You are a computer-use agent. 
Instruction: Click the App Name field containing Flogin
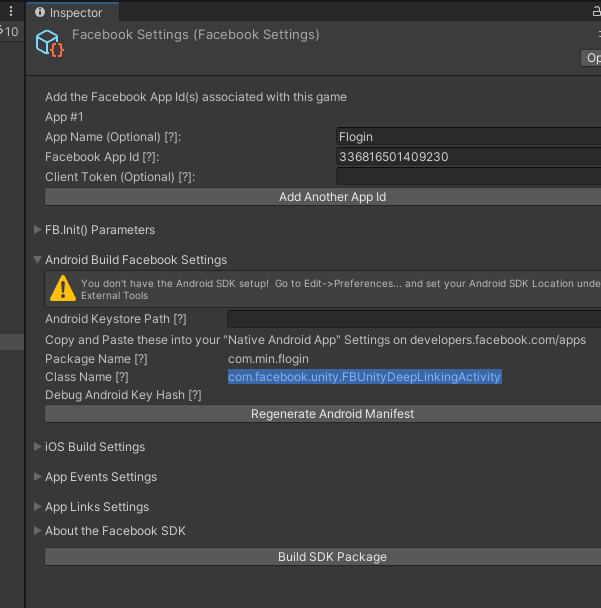click(468, 136)
